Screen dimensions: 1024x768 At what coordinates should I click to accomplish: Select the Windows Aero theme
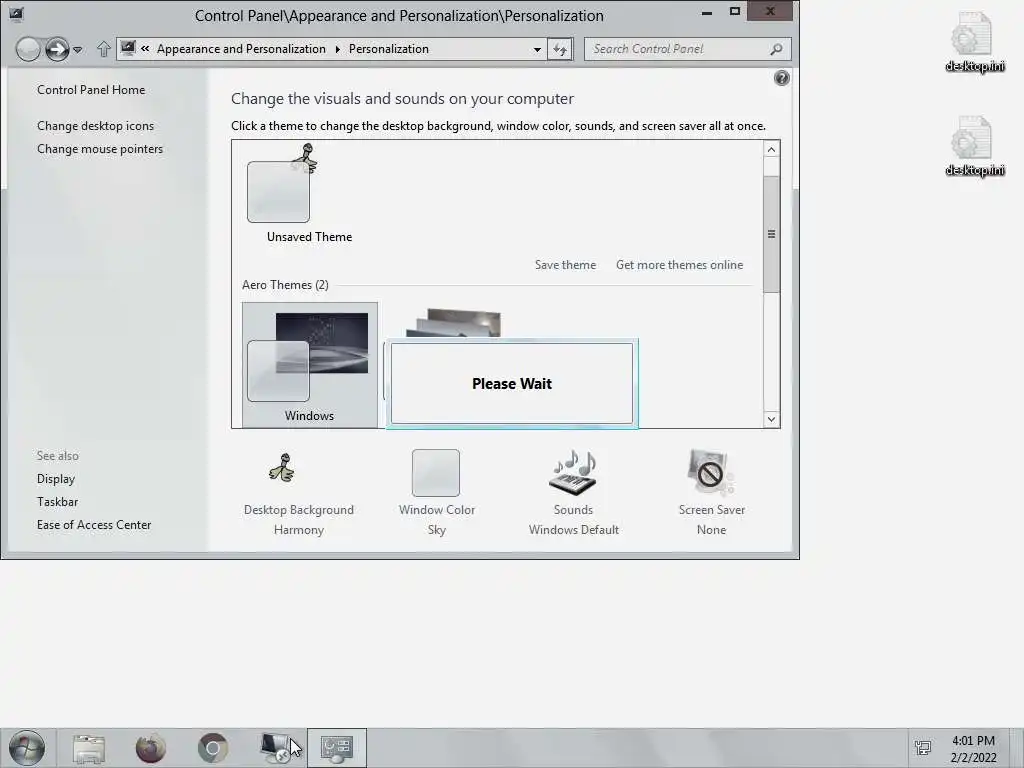[x=310, y=365]
